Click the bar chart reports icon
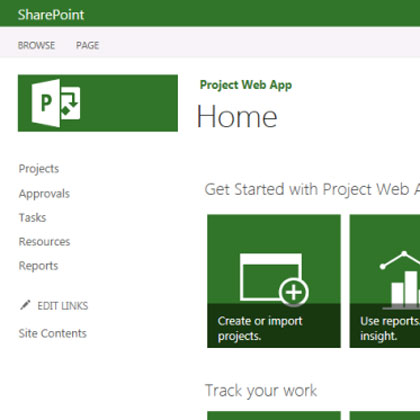This screenshot has height=420, width=420. (401, 280)
